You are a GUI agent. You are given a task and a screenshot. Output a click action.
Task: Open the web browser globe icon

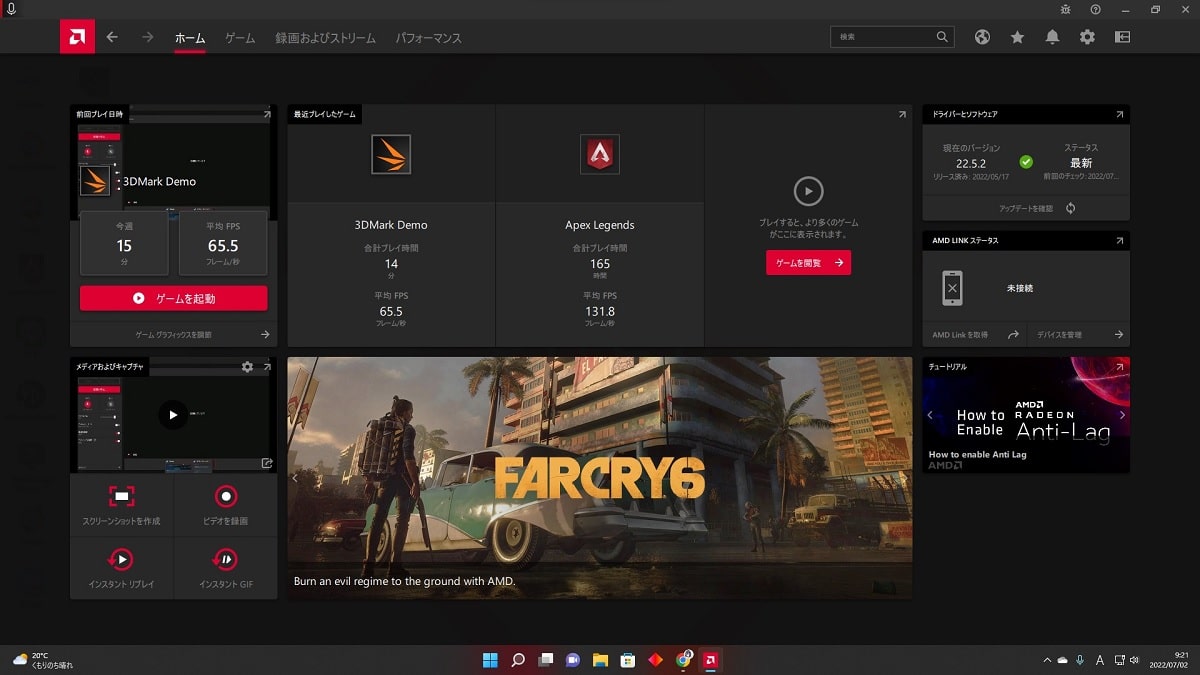tap(982, 37)
